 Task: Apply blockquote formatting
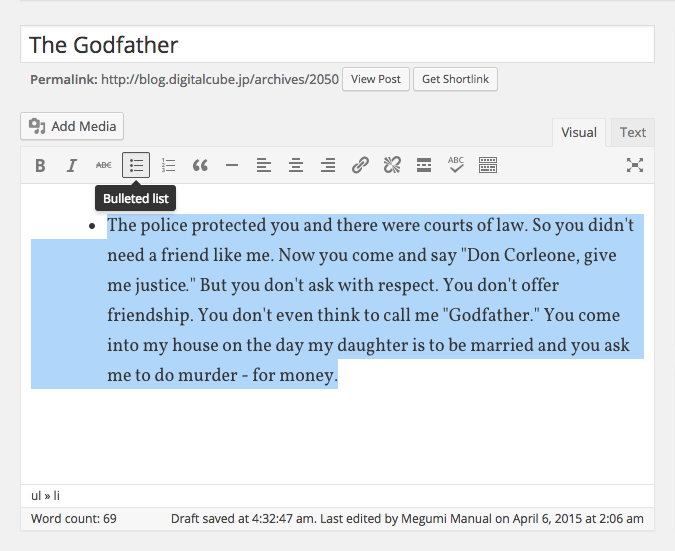(200, 166)
